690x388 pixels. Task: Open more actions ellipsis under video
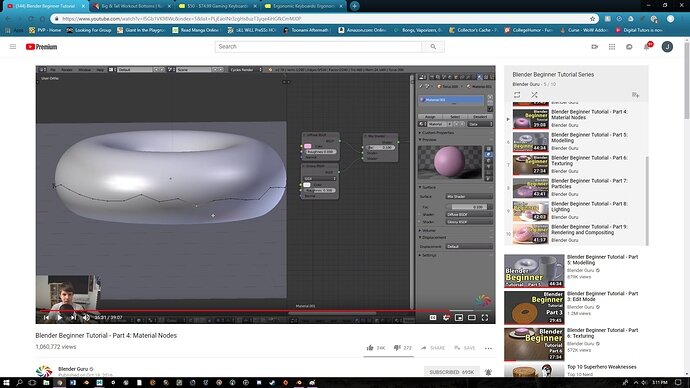click(x=488, y=348)
